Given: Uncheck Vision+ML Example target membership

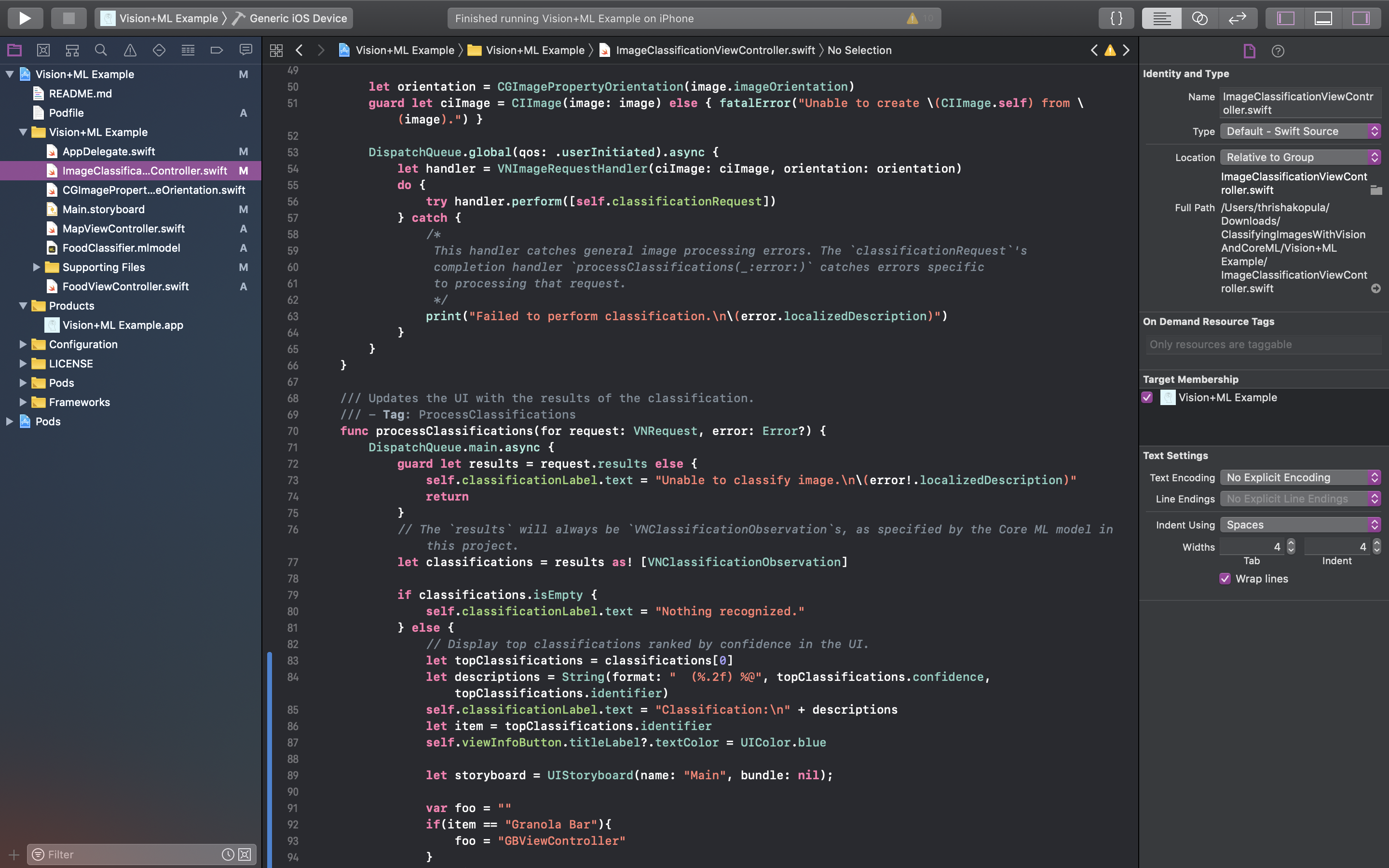Looking at the screenshot, I should [1147, 397].
